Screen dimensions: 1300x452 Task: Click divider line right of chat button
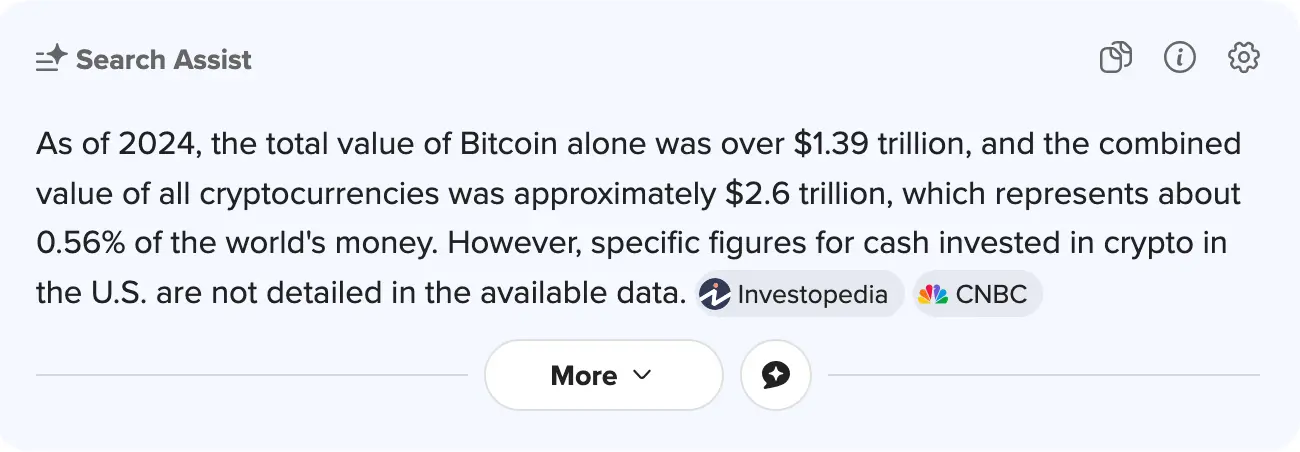coord(1040,375)
